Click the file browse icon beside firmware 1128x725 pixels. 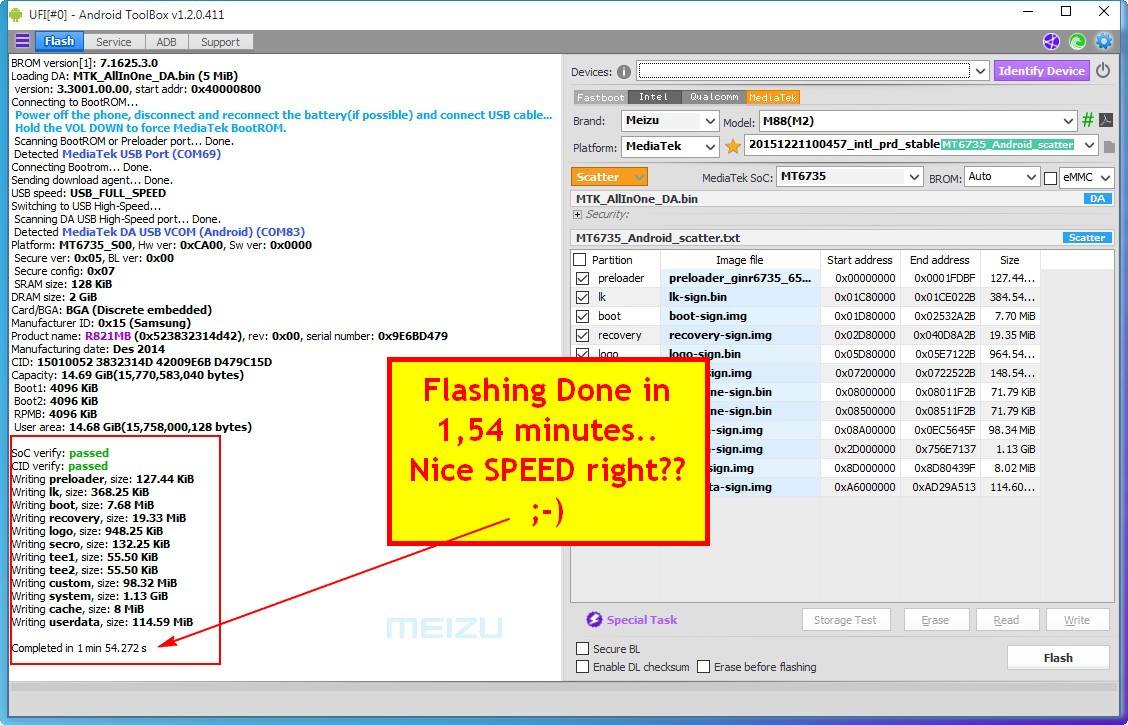point(1109,146)
